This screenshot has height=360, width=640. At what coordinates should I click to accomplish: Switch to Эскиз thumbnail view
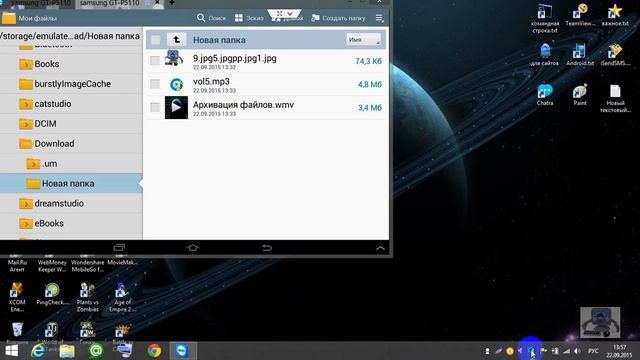point(249,18)
